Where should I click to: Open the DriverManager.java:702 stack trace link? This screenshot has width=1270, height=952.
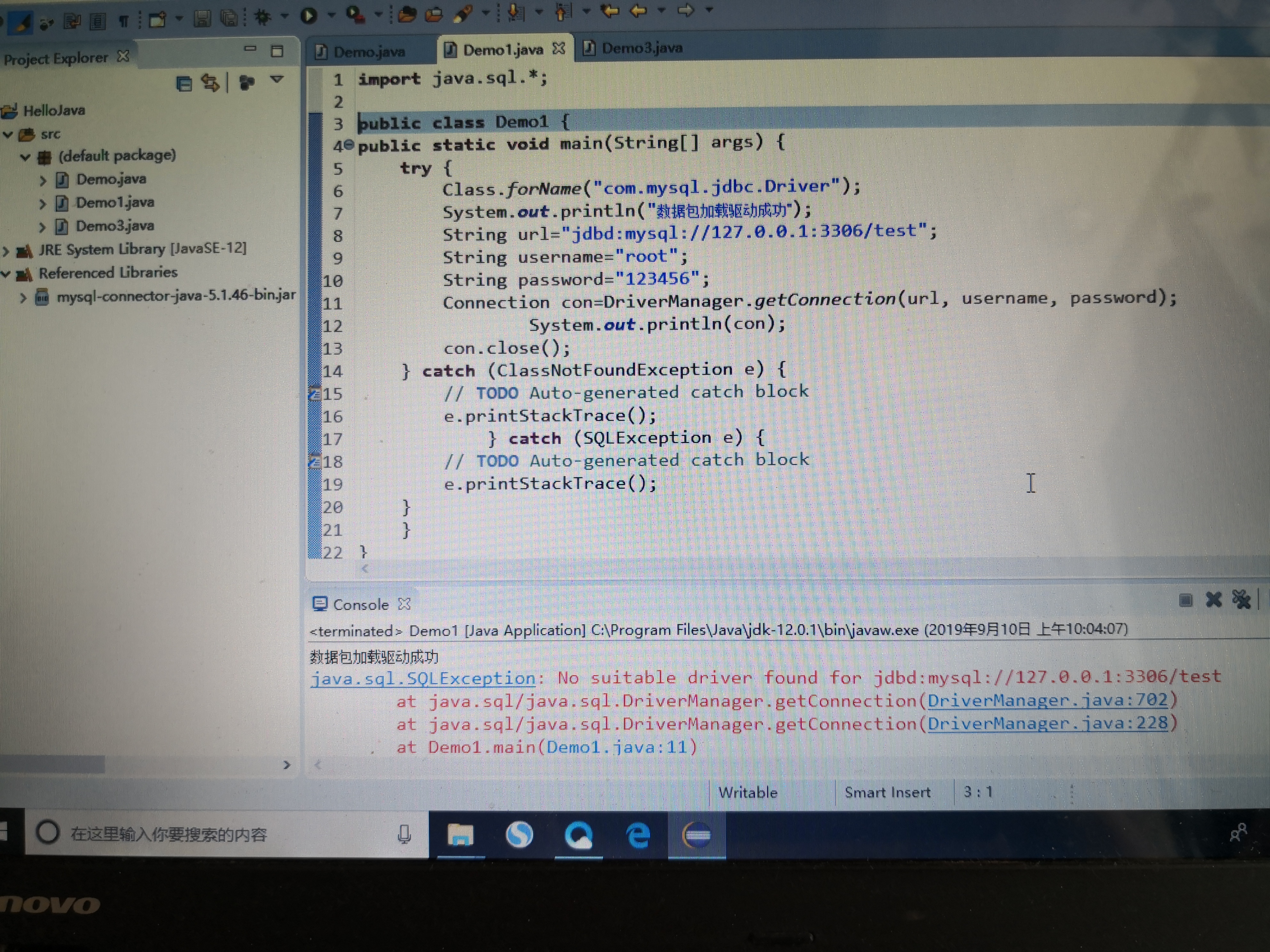1048,701
